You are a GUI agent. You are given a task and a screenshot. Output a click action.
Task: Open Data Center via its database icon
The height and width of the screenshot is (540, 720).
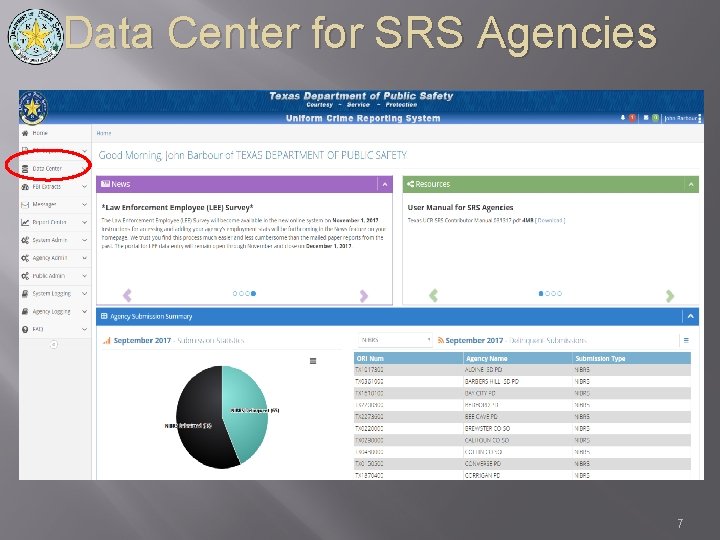pyautogui.click(x=25, y=169)
